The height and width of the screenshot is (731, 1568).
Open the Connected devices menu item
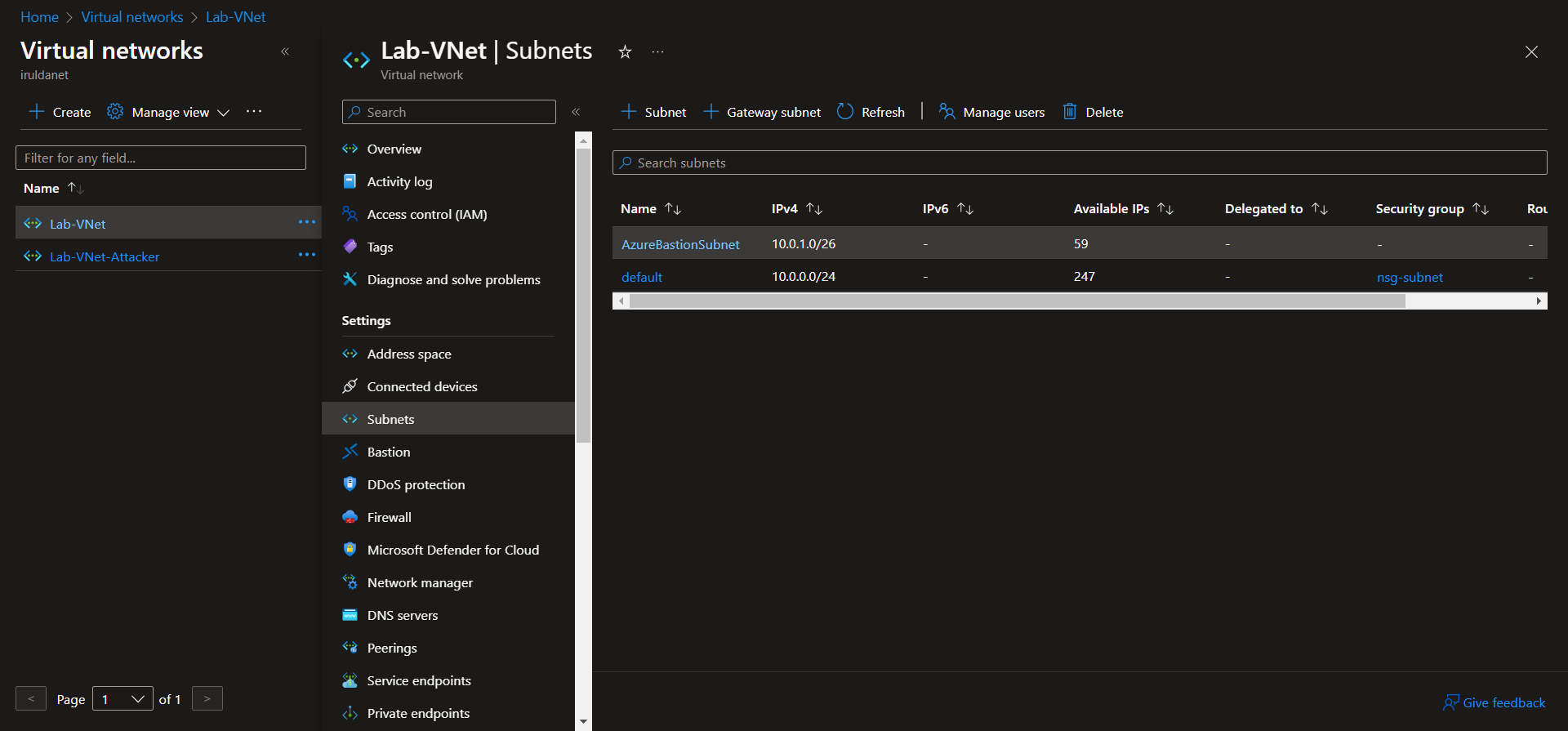pos(422,386)
